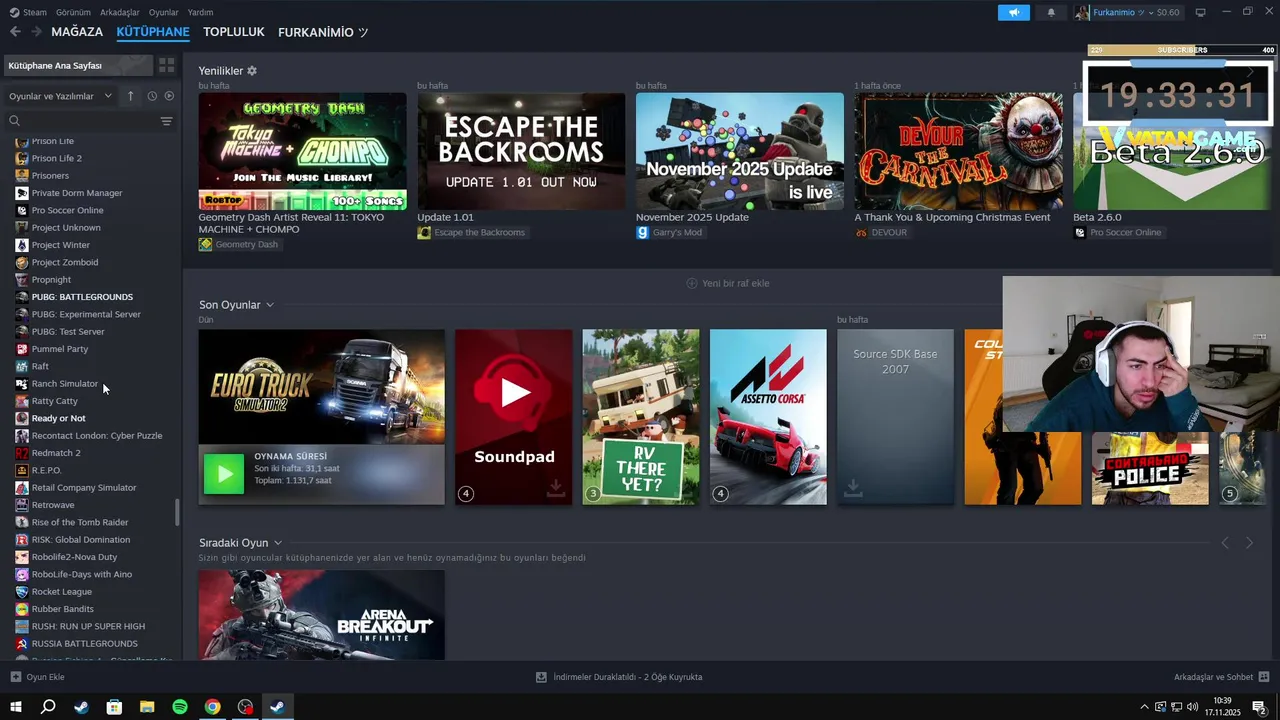Open Google Chrome from the taskbar

click(x=213, y=707)
